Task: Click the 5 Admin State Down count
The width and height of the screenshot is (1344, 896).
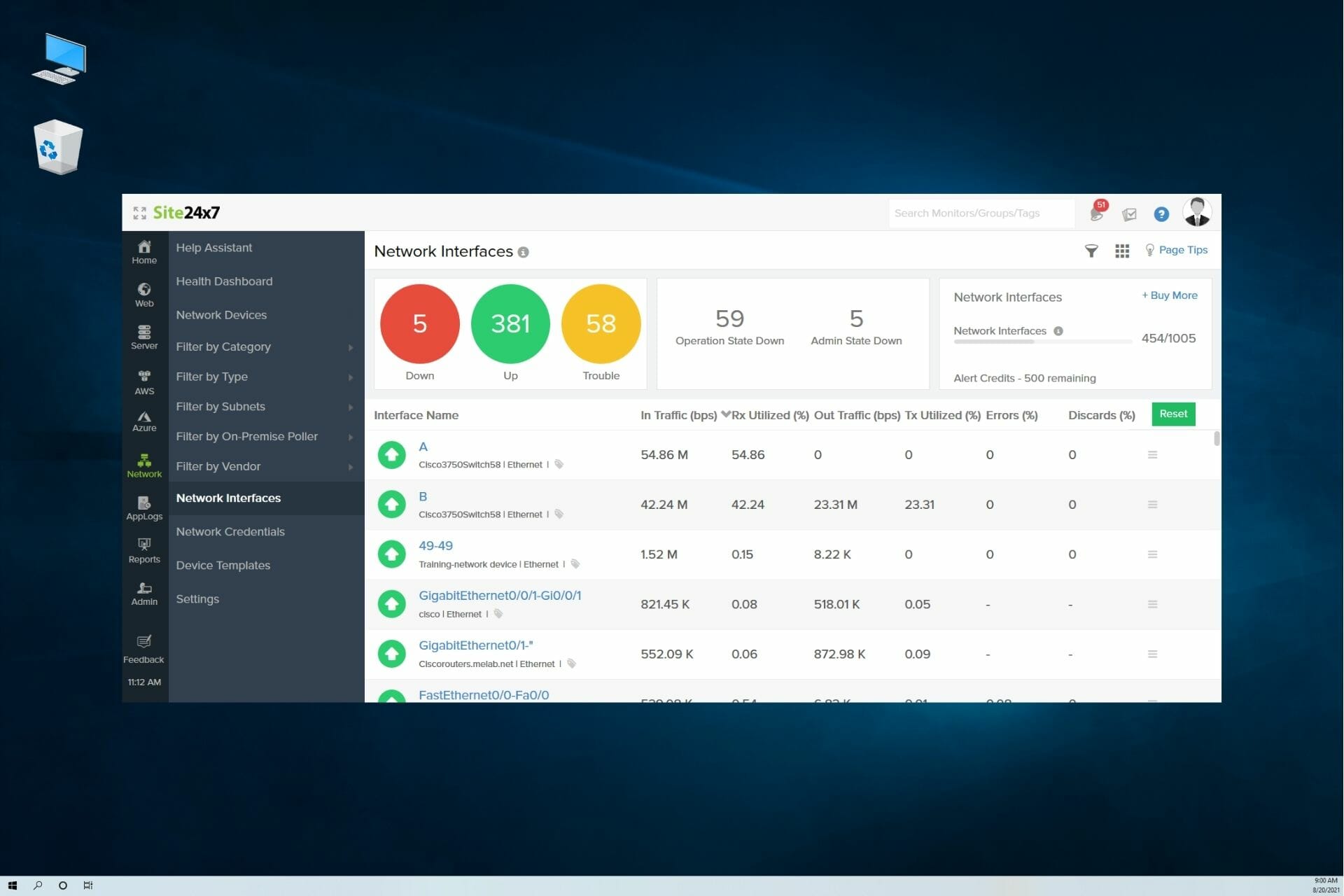Action: [856, 318]
